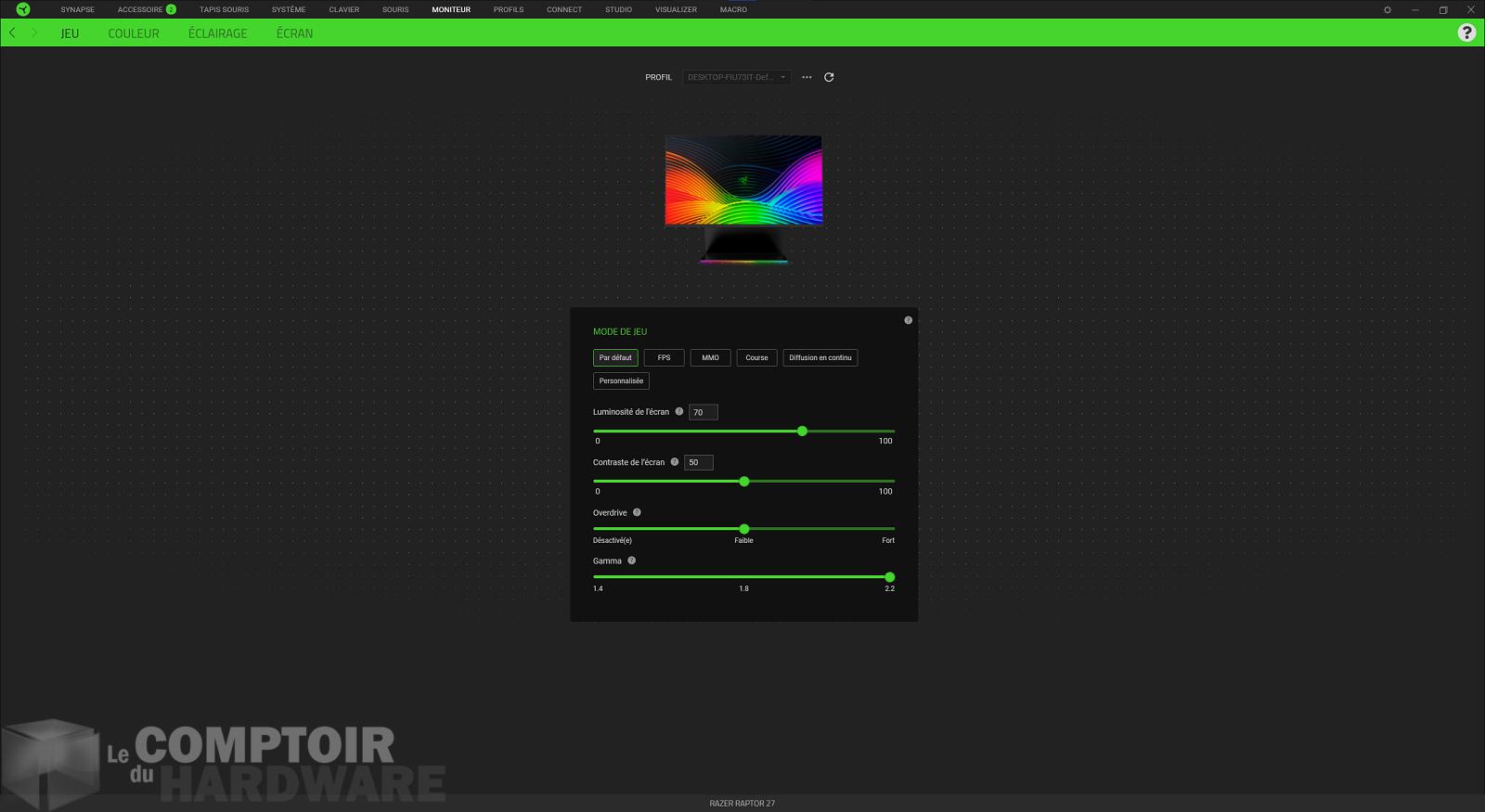
Task: Show info icon next to Gamma
Action: 631,561
